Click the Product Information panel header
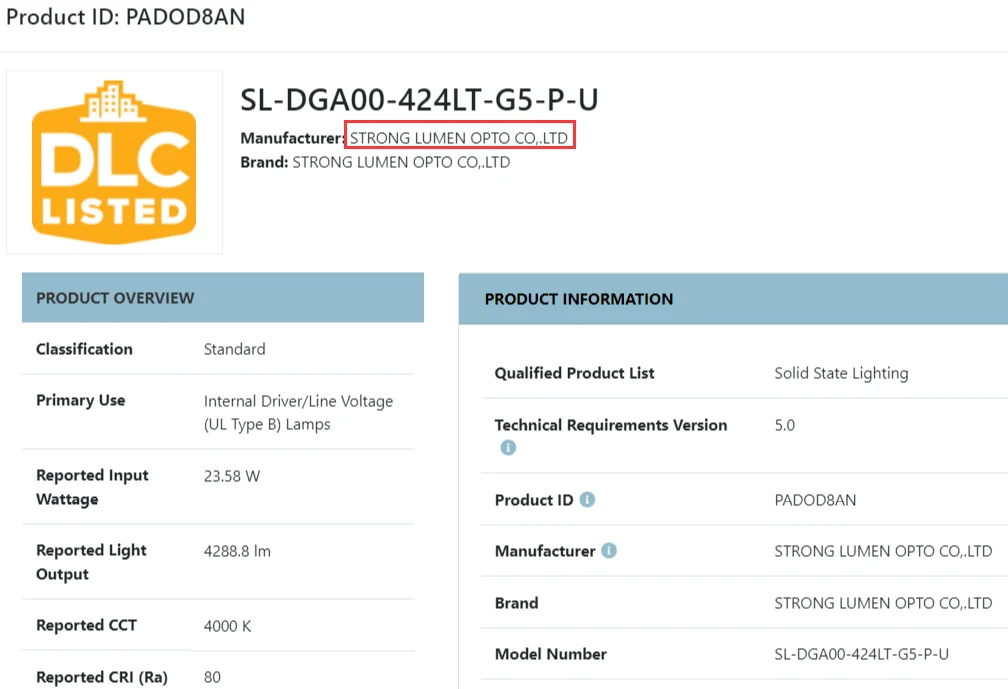The width and height of the screenshot is (1008, 689). (x=733, y=299)
